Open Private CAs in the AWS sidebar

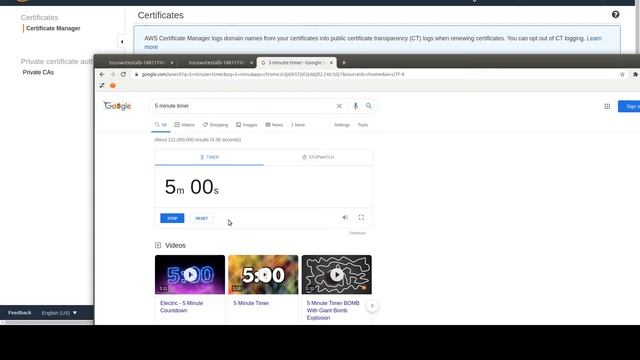click(x=38, y=72)
